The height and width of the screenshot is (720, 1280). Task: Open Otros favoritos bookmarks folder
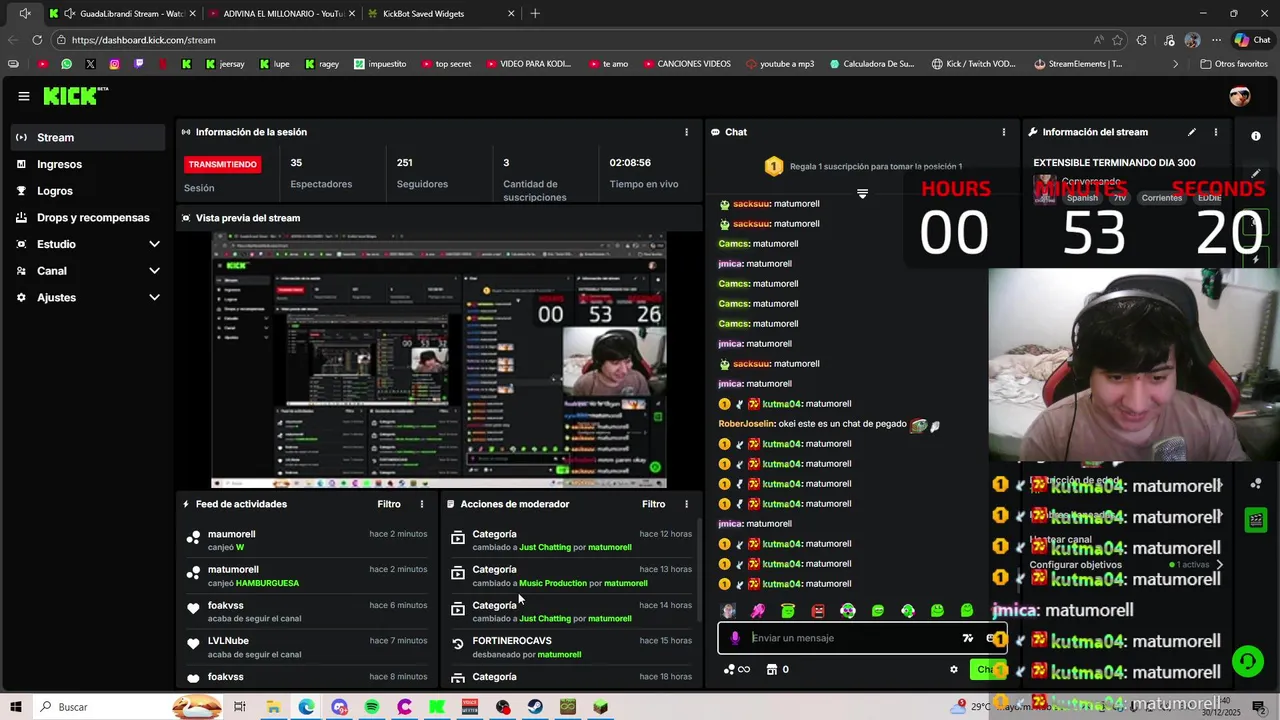[1234, 64]
